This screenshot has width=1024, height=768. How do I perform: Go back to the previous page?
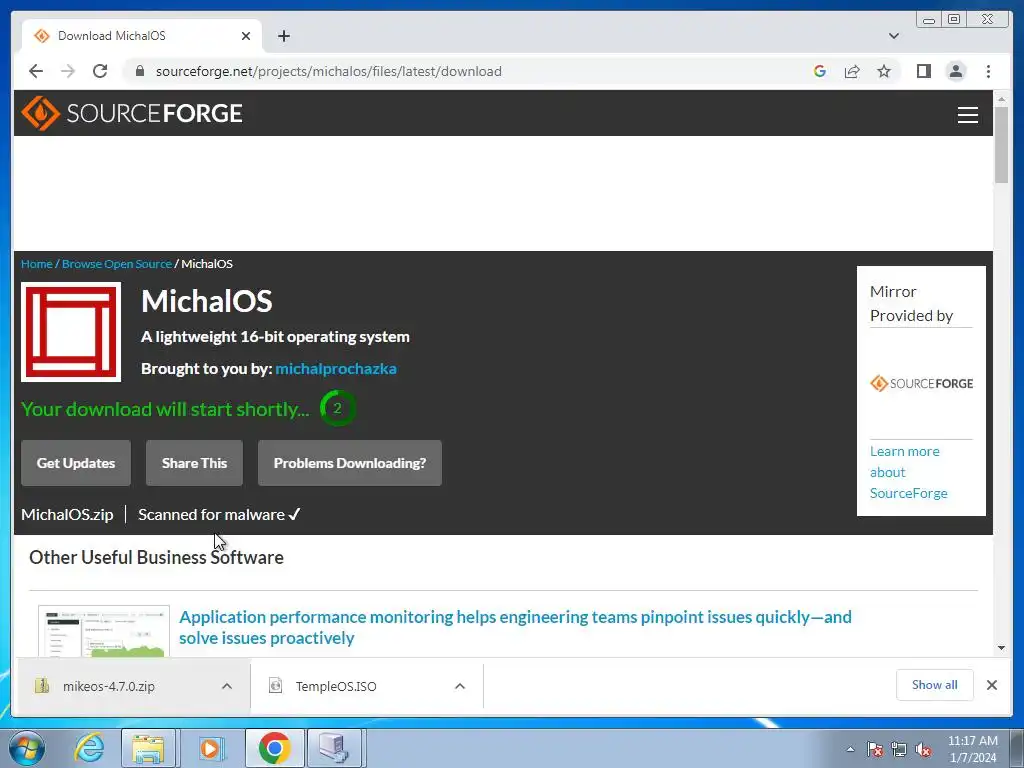[36, 71]
